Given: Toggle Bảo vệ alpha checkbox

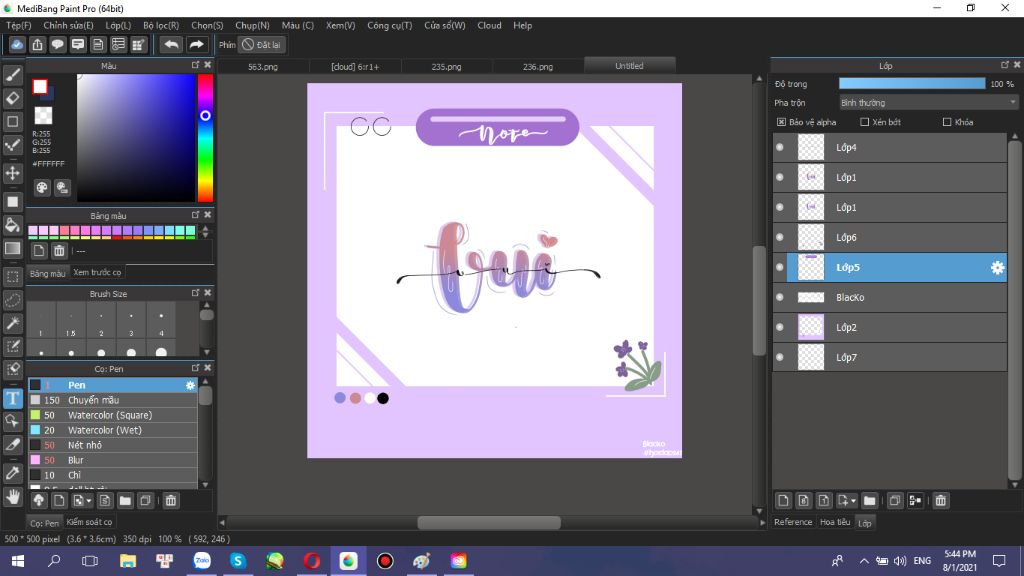Looking at the screenshot, I should (x=781, y=122).
